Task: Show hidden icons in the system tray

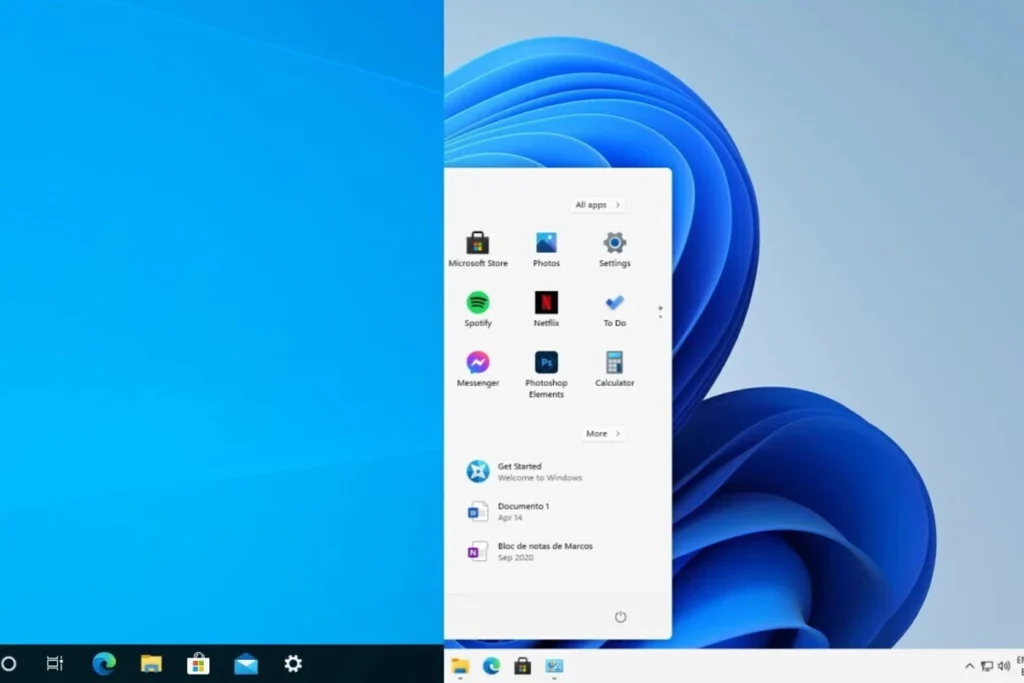Action: tap(969, 666)
